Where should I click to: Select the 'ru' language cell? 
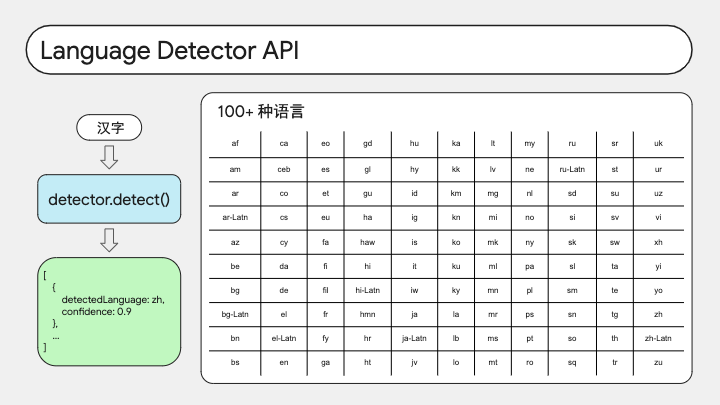tap(572, 143)
